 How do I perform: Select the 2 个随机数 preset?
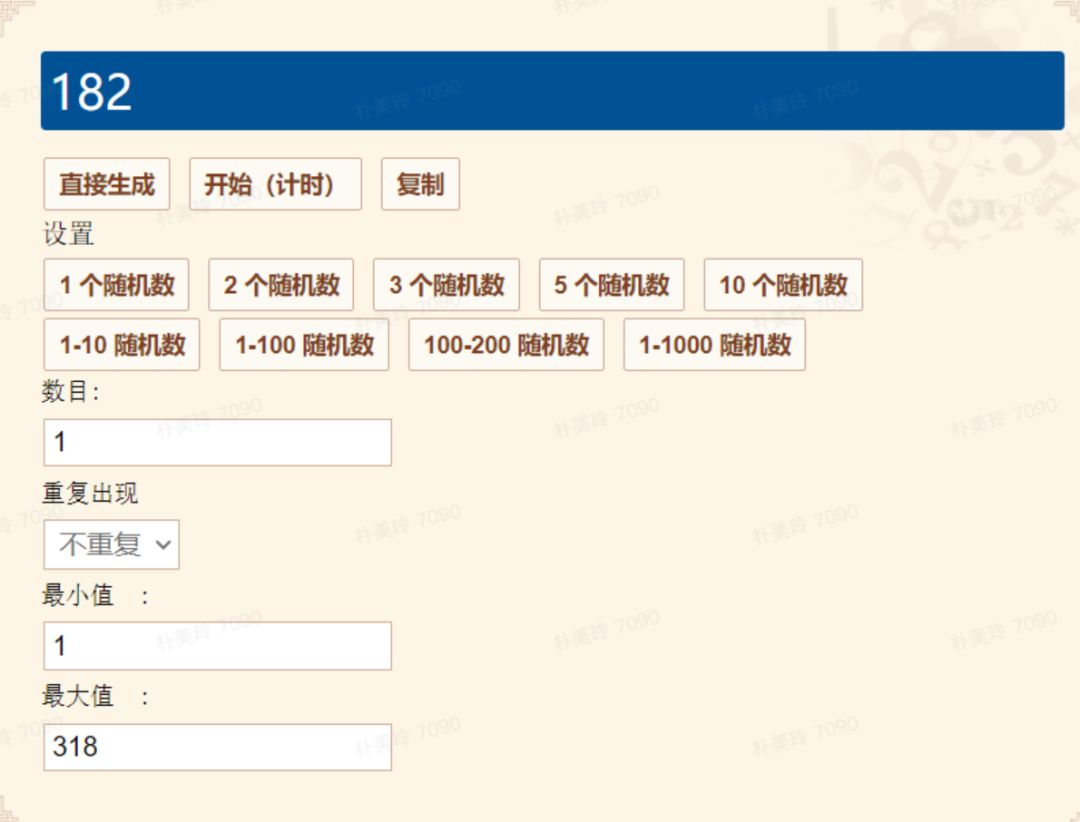pos(281,285)
